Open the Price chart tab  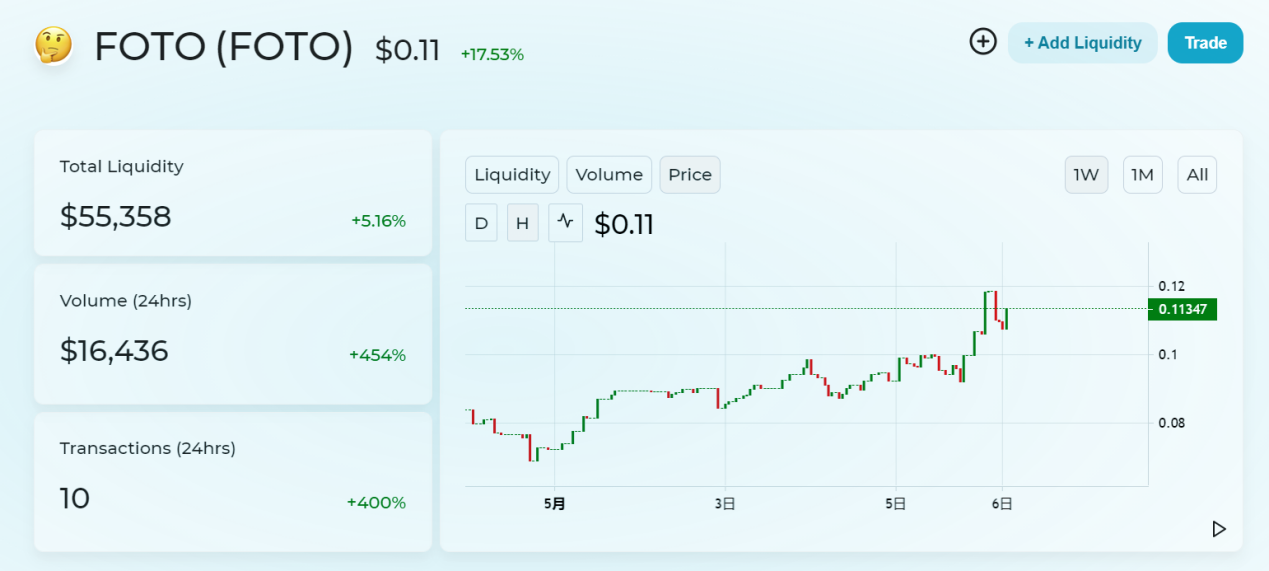click(690, 175)
